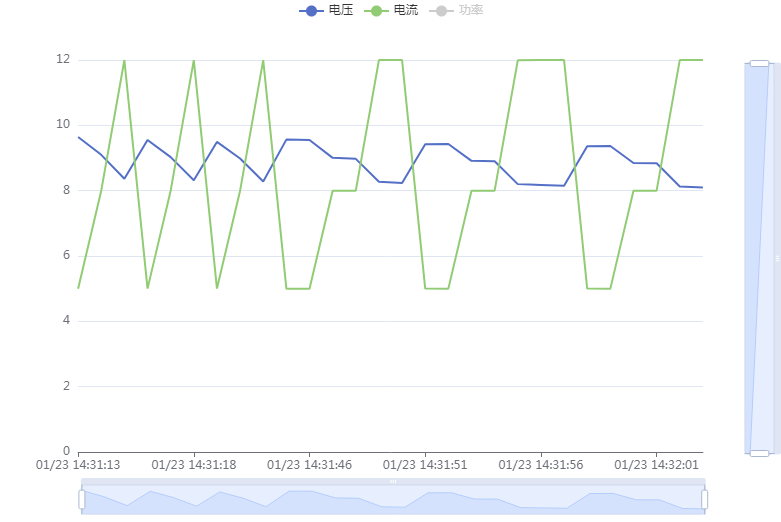781x522 pixels.
Task: Click the x-axis label 01/23 14:31:18
Action: coord(194,465)
